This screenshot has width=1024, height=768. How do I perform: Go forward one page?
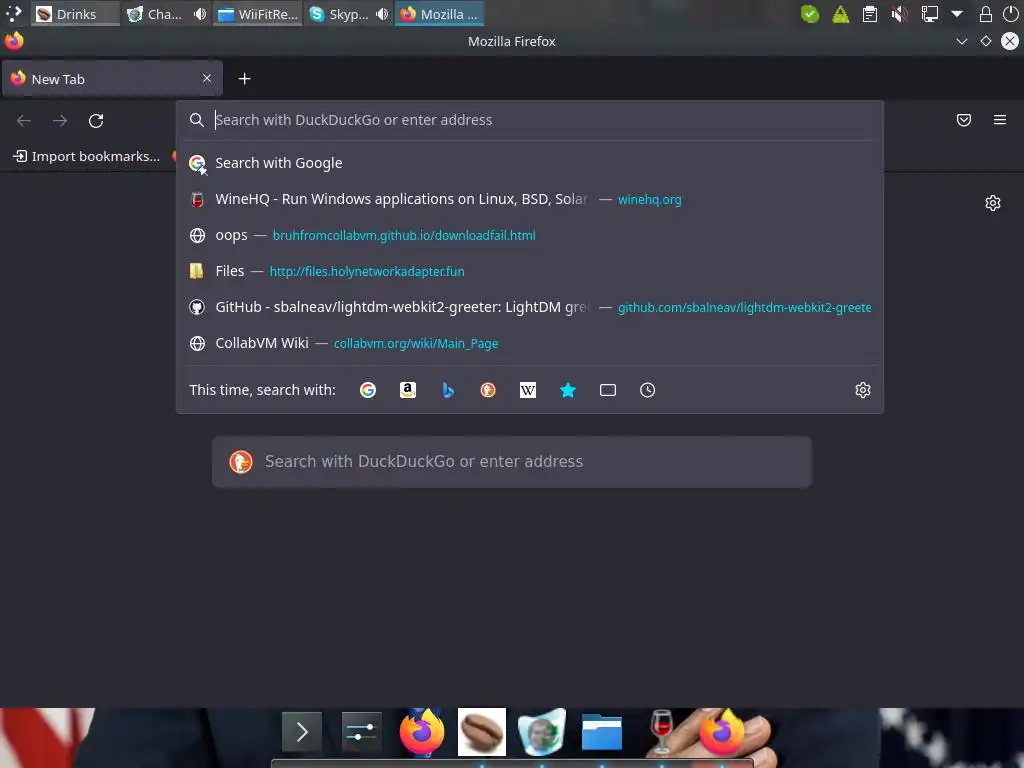[60, 121]
